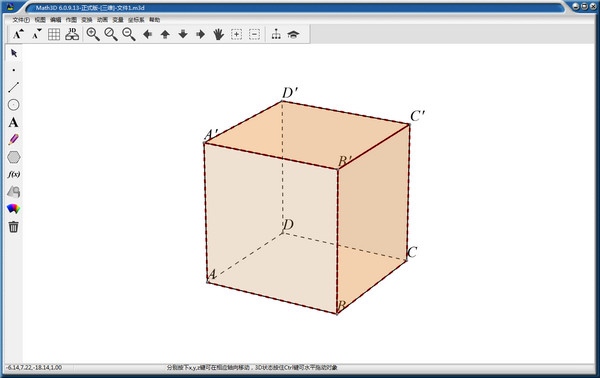Select the f(x) function tool
This screenshot has height=378, width=600.
[14, 174]
